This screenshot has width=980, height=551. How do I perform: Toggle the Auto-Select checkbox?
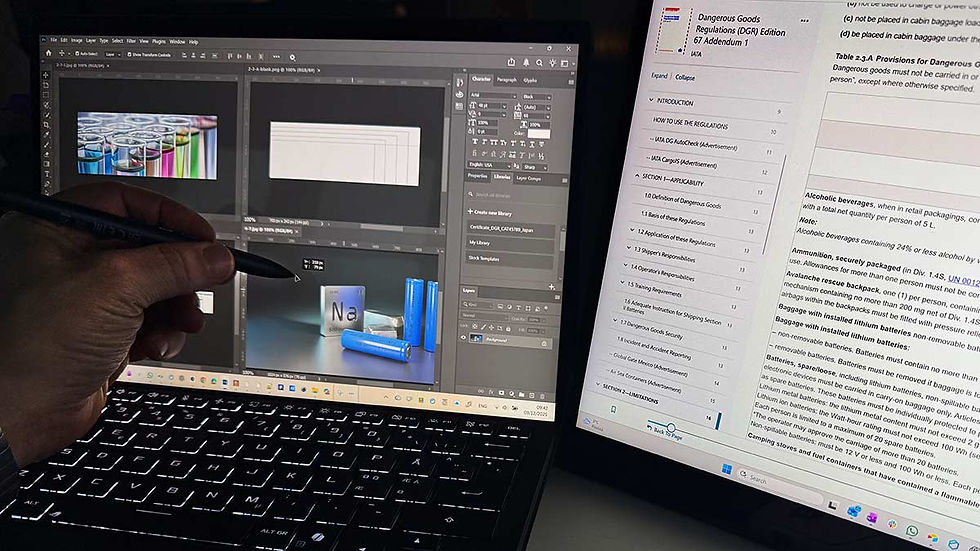(78, 54)
